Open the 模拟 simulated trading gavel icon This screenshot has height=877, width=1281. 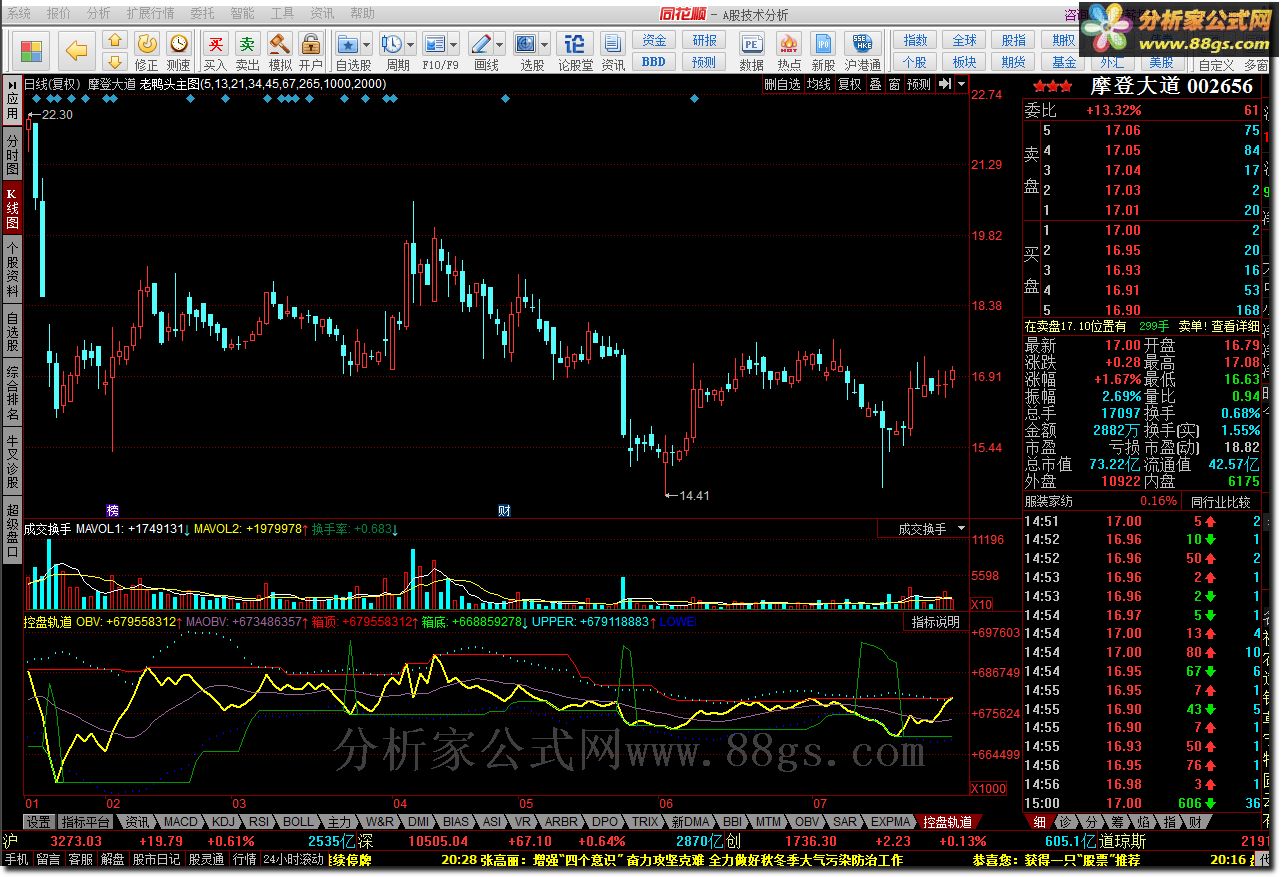point(280,51)
